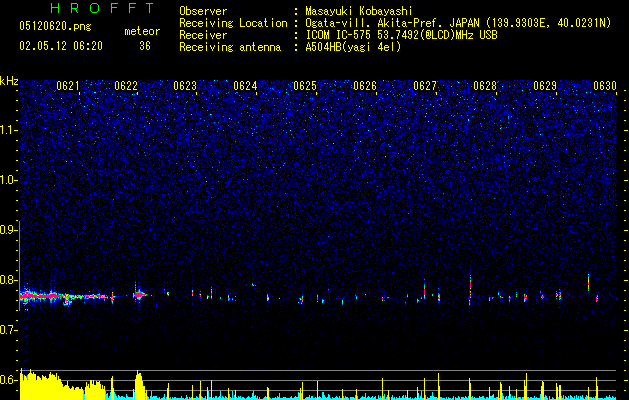Click the 0627 time marker
This screenshot has height=400, width=629.
click(x=425, y=86)
